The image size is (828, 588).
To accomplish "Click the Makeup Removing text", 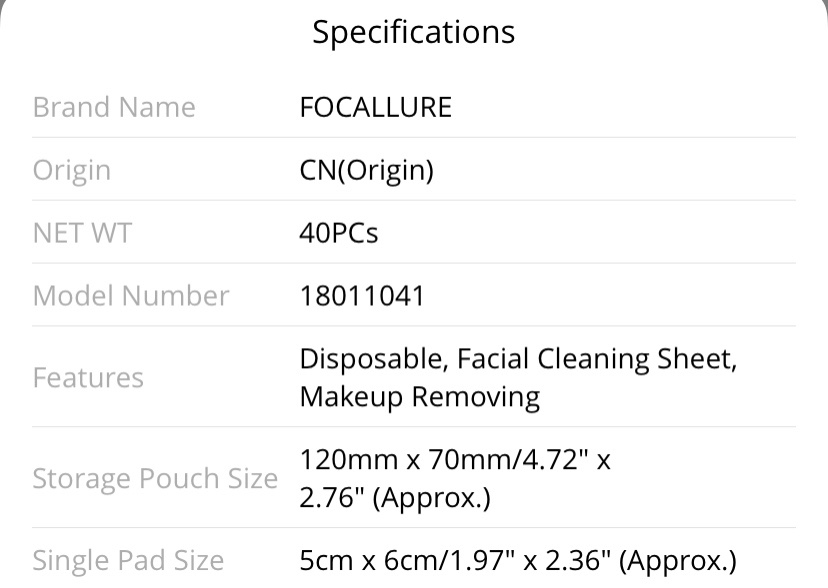I will [x=420, y=397].
